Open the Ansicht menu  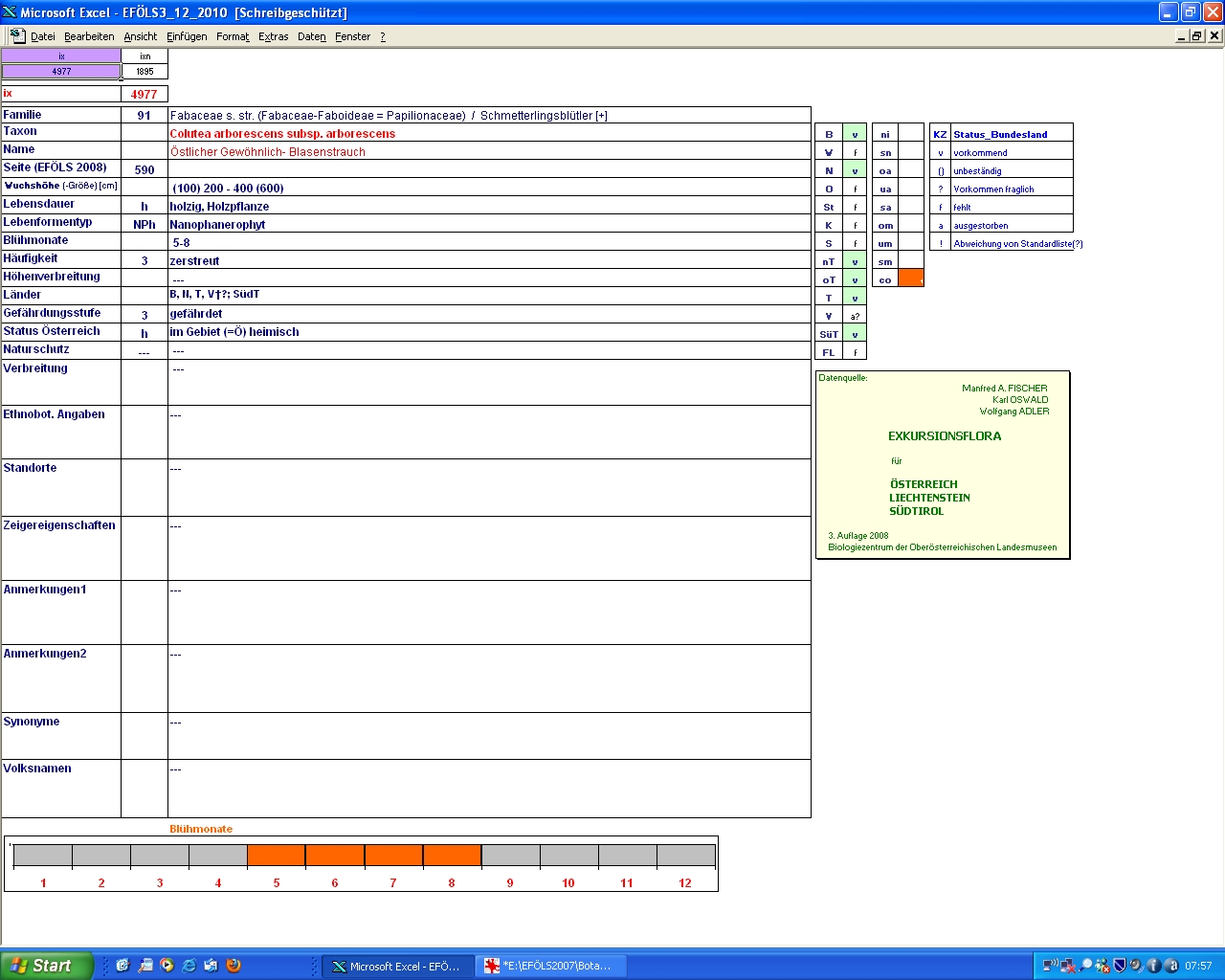[141, 36]
